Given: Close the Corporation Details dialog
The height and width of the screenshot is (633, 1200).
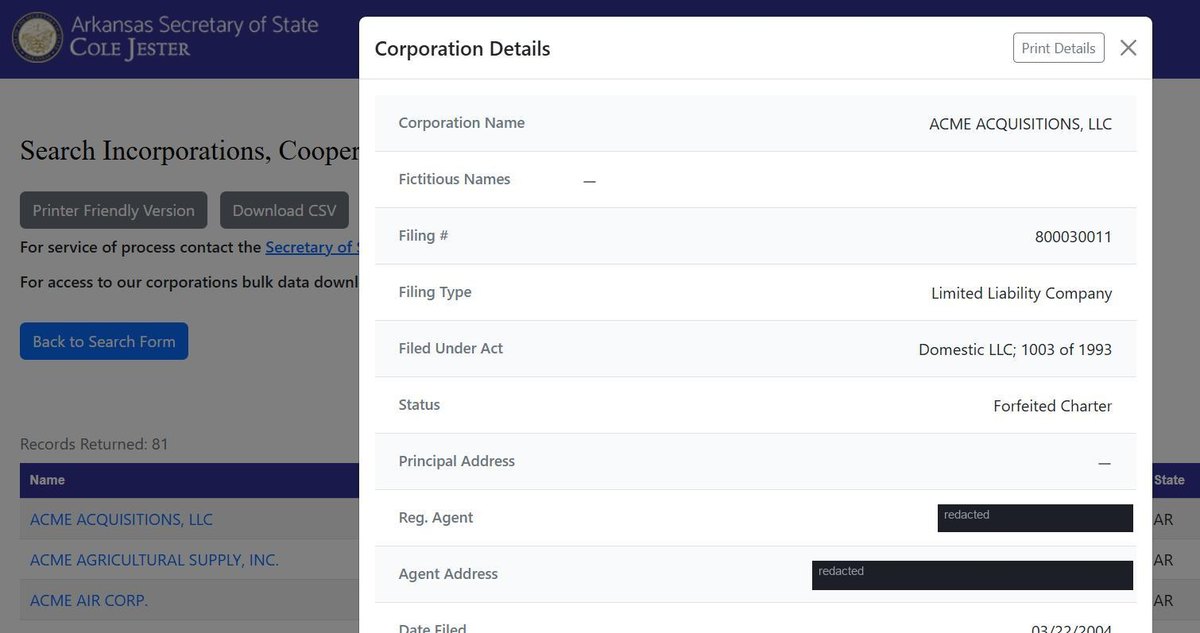Looking at the screenshot, I should (x=1128, y=48).
